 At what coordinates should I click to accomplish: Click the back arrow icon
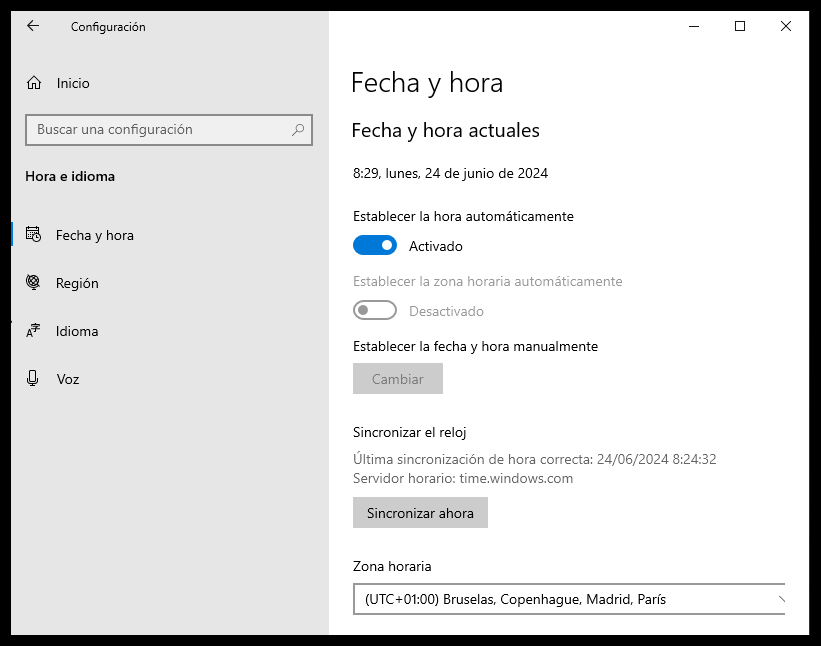(x=33, y=26)
